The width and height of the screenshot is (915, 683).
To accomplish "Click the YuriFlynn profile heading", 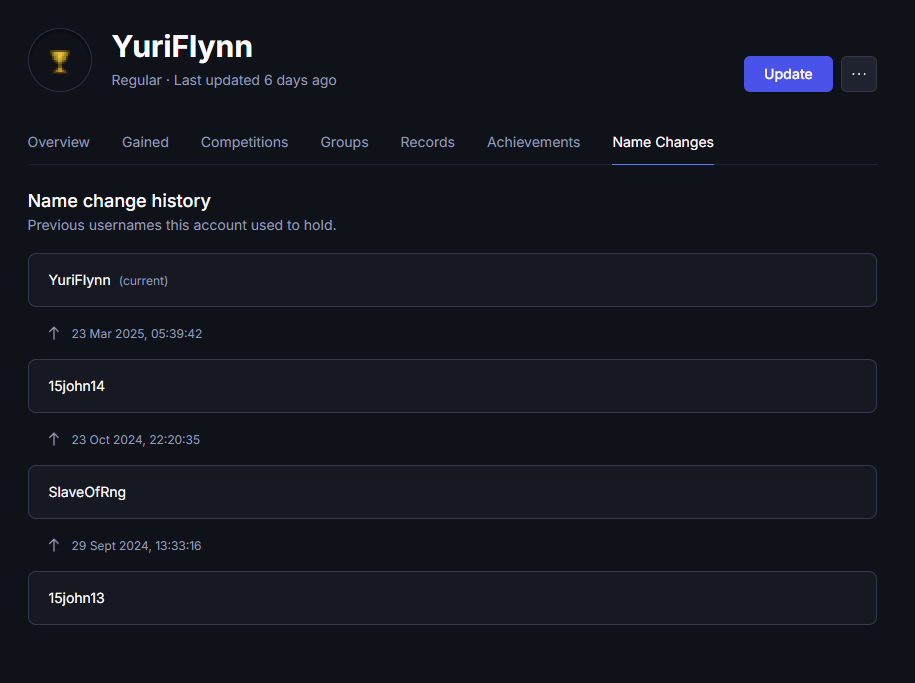I will (x=182, y=47).
